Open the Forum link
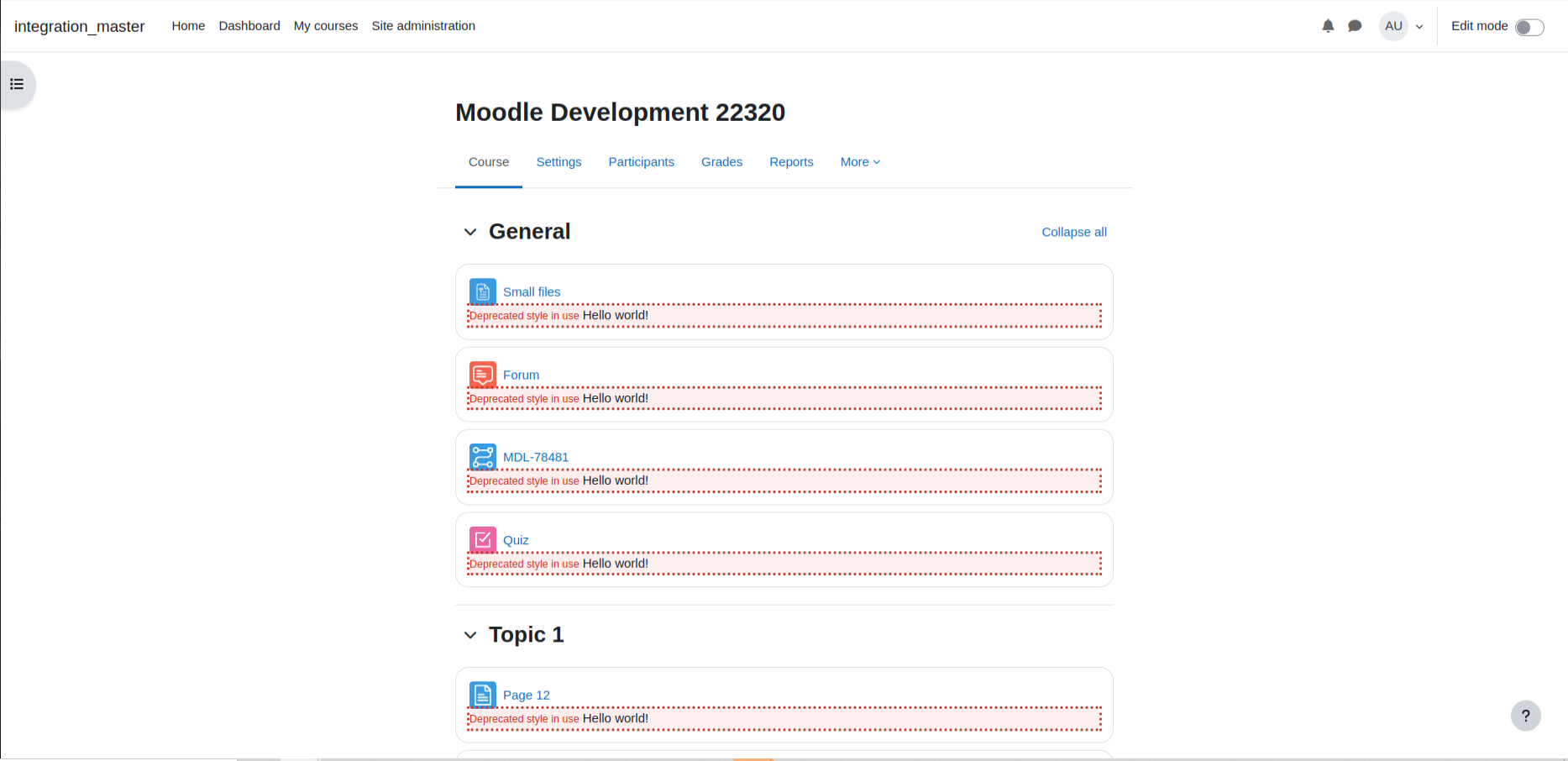The image size is (1568, 761). click(521, 375)
